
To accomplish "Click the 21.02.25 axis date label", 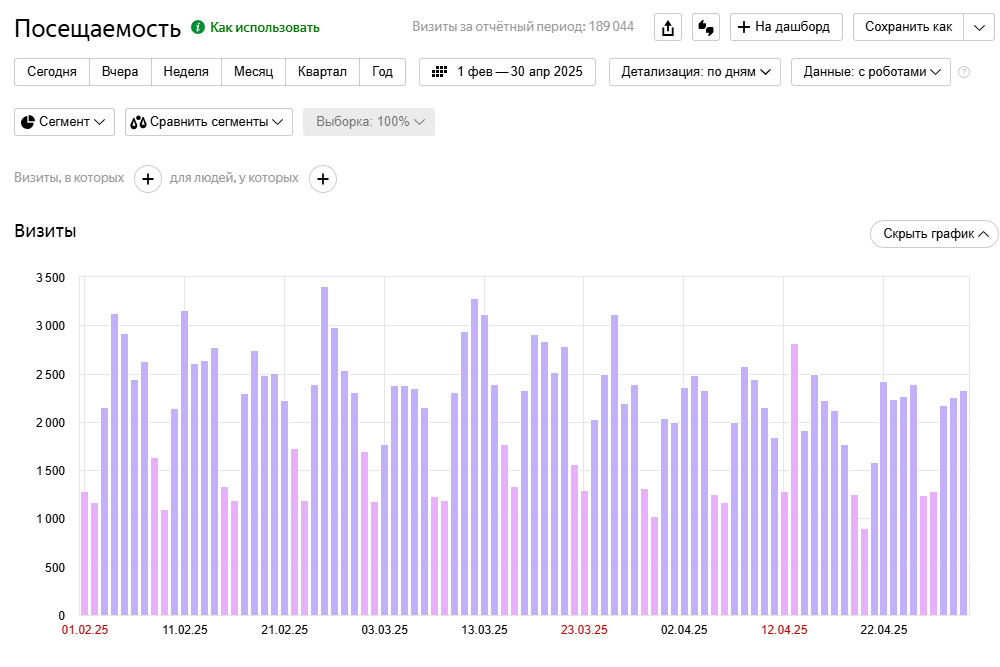I will [x=284, y=630].
